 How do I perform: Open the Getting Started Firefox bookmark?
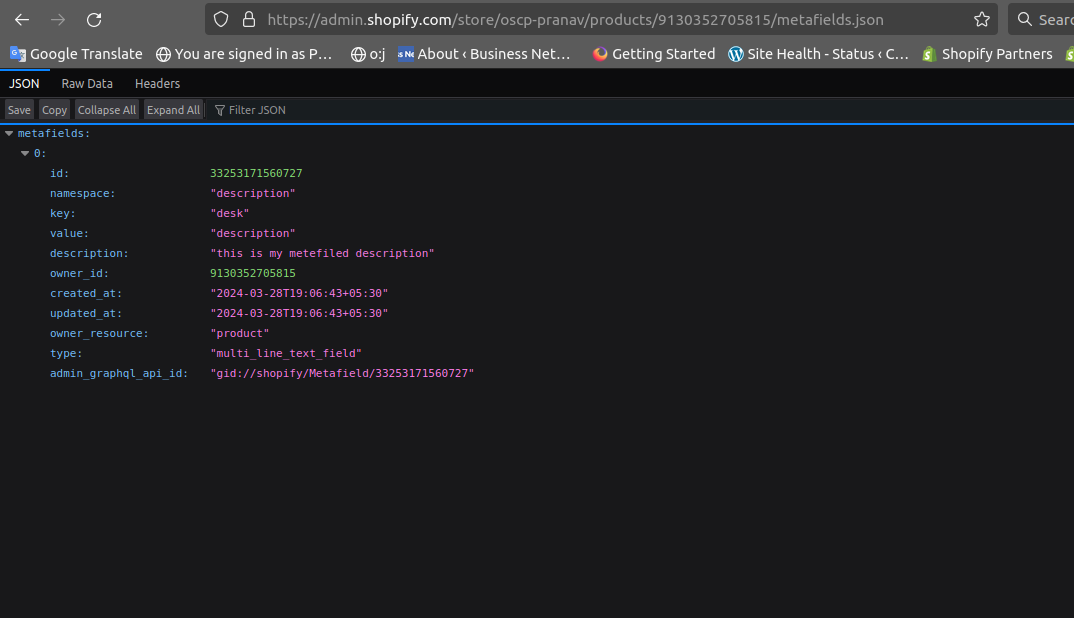[x=654, y=54]
